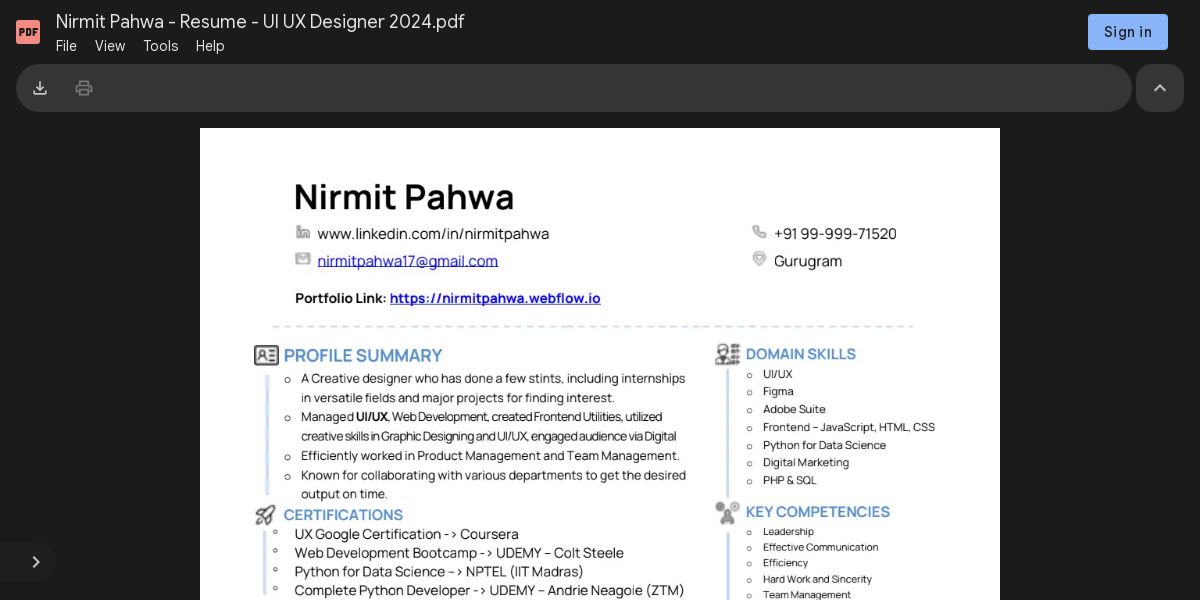This screenshot has width=1200, height=600.
Task: Click the email envelope icon in the resume
Action: click(303, 259)
